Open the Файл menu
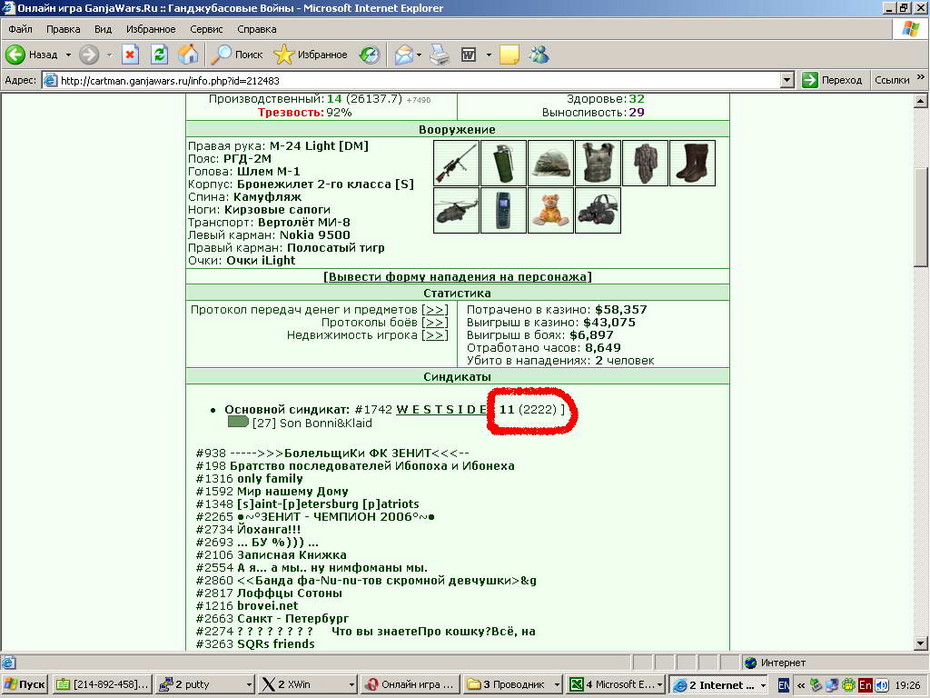 [20, 29]
